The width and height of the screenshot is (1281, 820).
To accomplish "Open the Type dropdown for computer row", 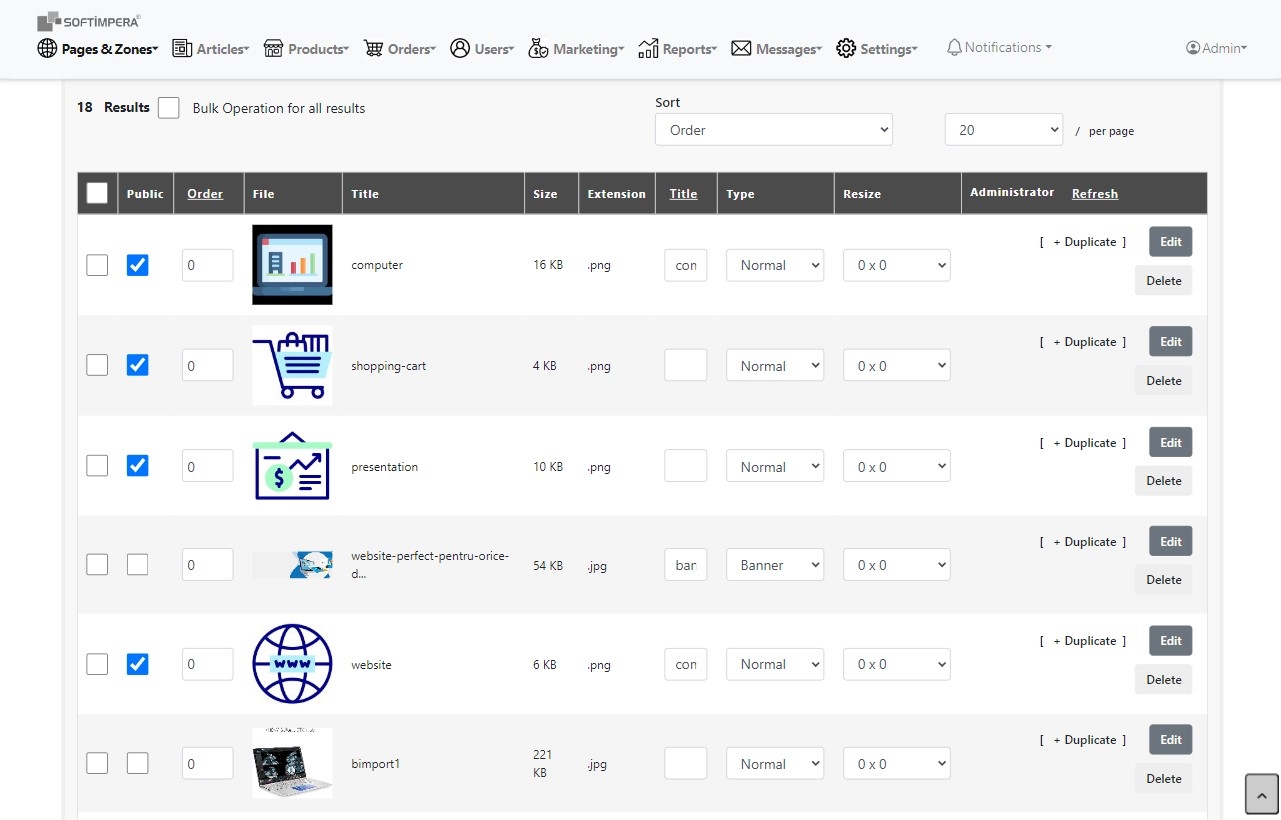I will coord(775,265).
